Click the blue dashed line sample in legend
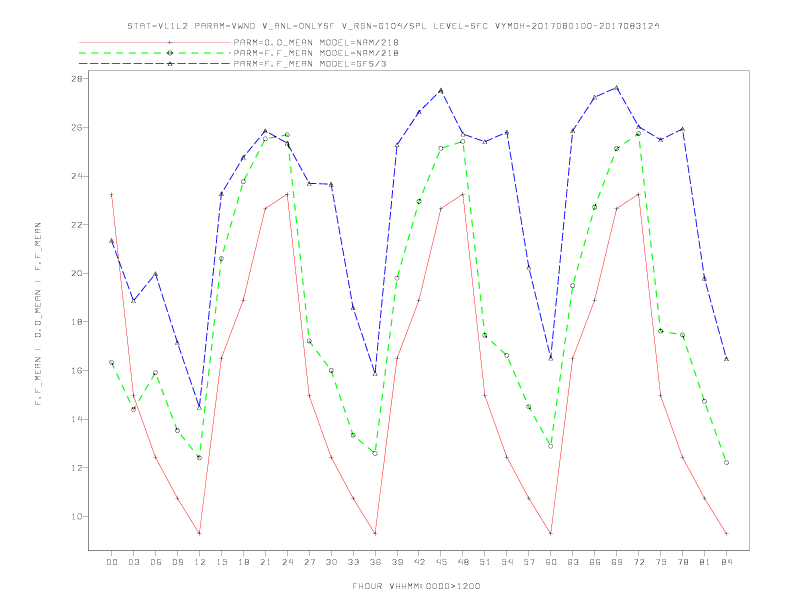This screenshot has width=792, height=612. pos(155,64)
